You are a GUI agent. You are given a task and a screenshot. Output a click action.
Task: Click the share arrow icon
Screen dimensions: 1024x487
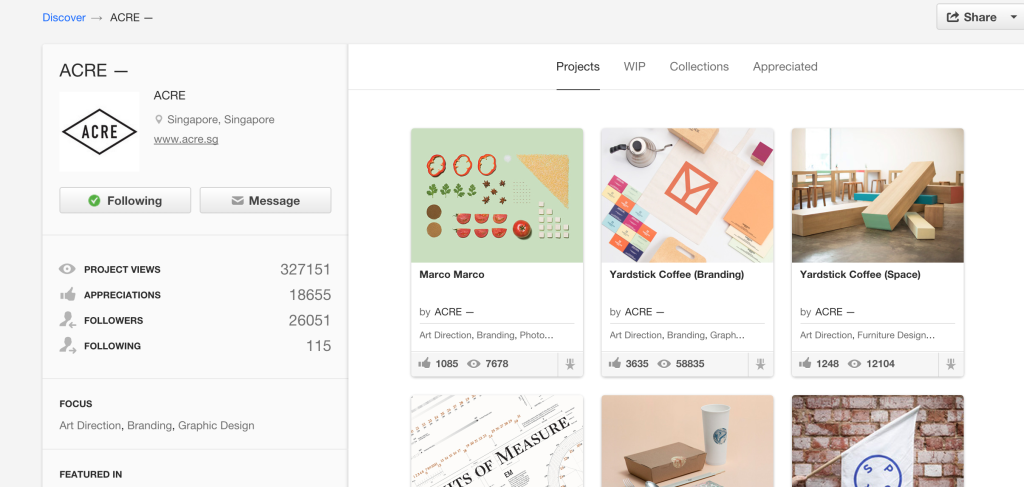[x=953, y=17]
